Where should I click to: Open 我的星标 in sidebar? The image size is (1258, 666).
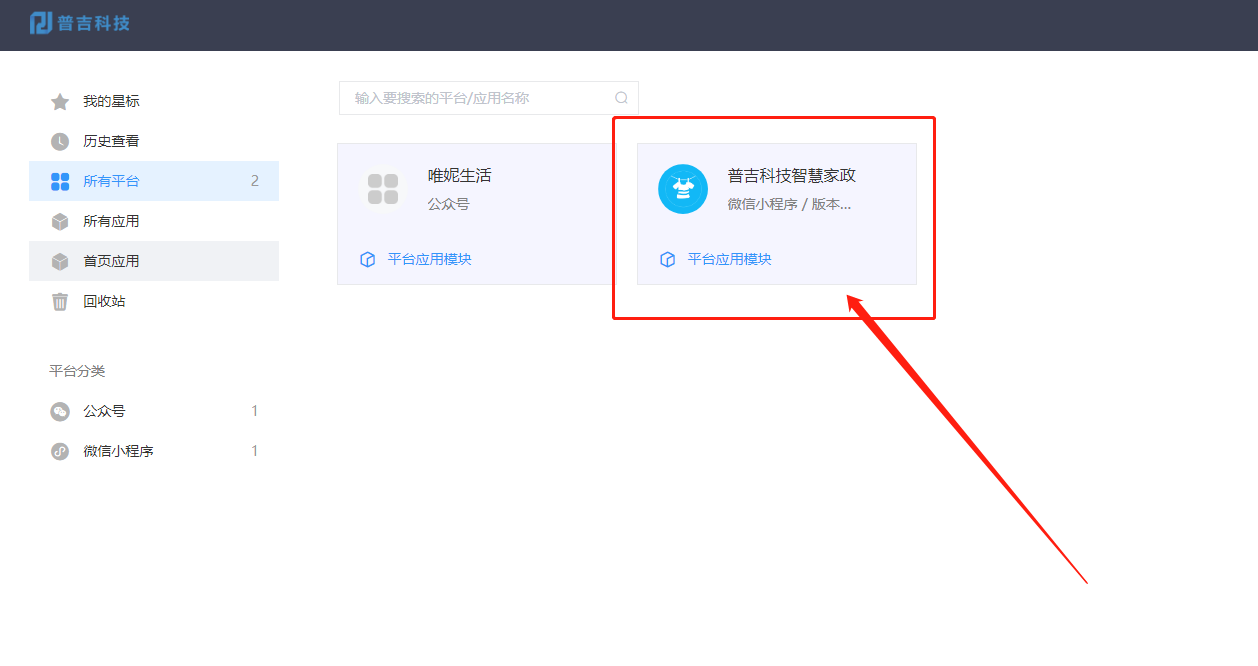point(154,101)
